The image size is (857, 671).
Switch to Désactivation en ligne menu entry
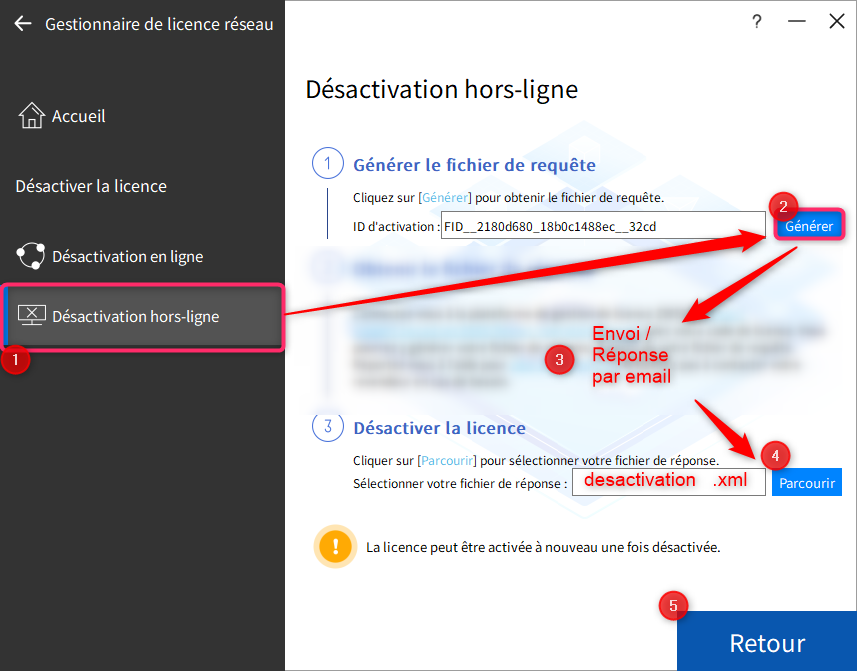click(x=127, y=256)
